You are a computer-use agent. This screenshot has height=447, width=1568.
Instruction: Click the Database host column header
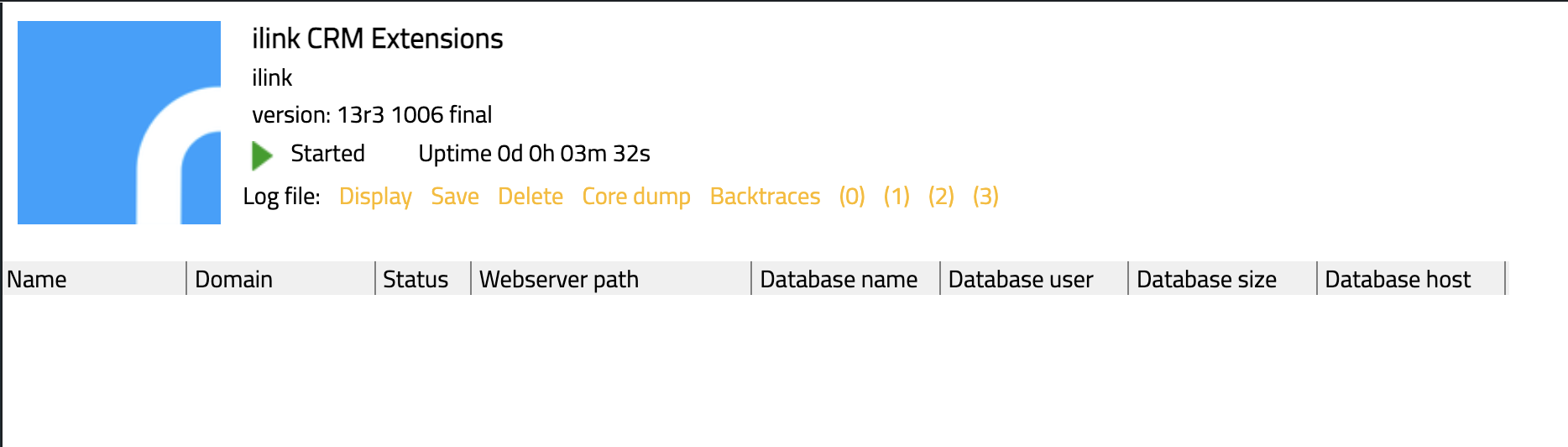click(x=1398, y=279)
